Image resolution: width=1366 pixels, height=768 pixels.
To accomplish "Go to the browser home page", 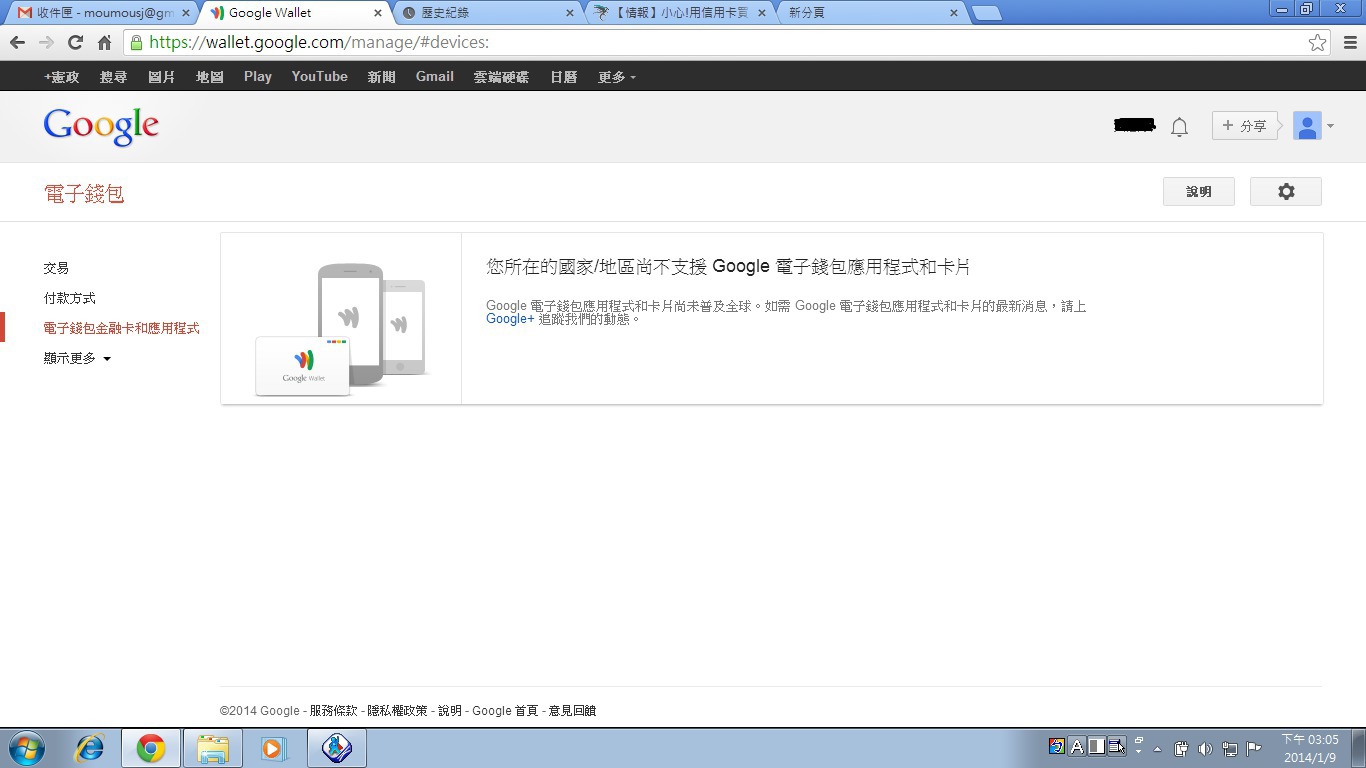I will [104, 43].
